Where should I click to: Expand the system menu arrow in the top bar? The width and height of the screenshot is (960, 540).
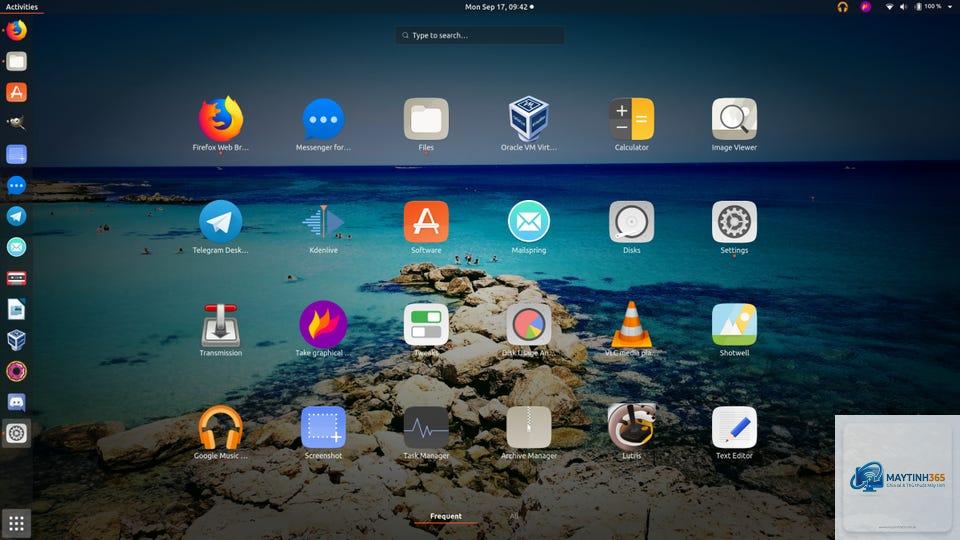(x=950, y=7)
